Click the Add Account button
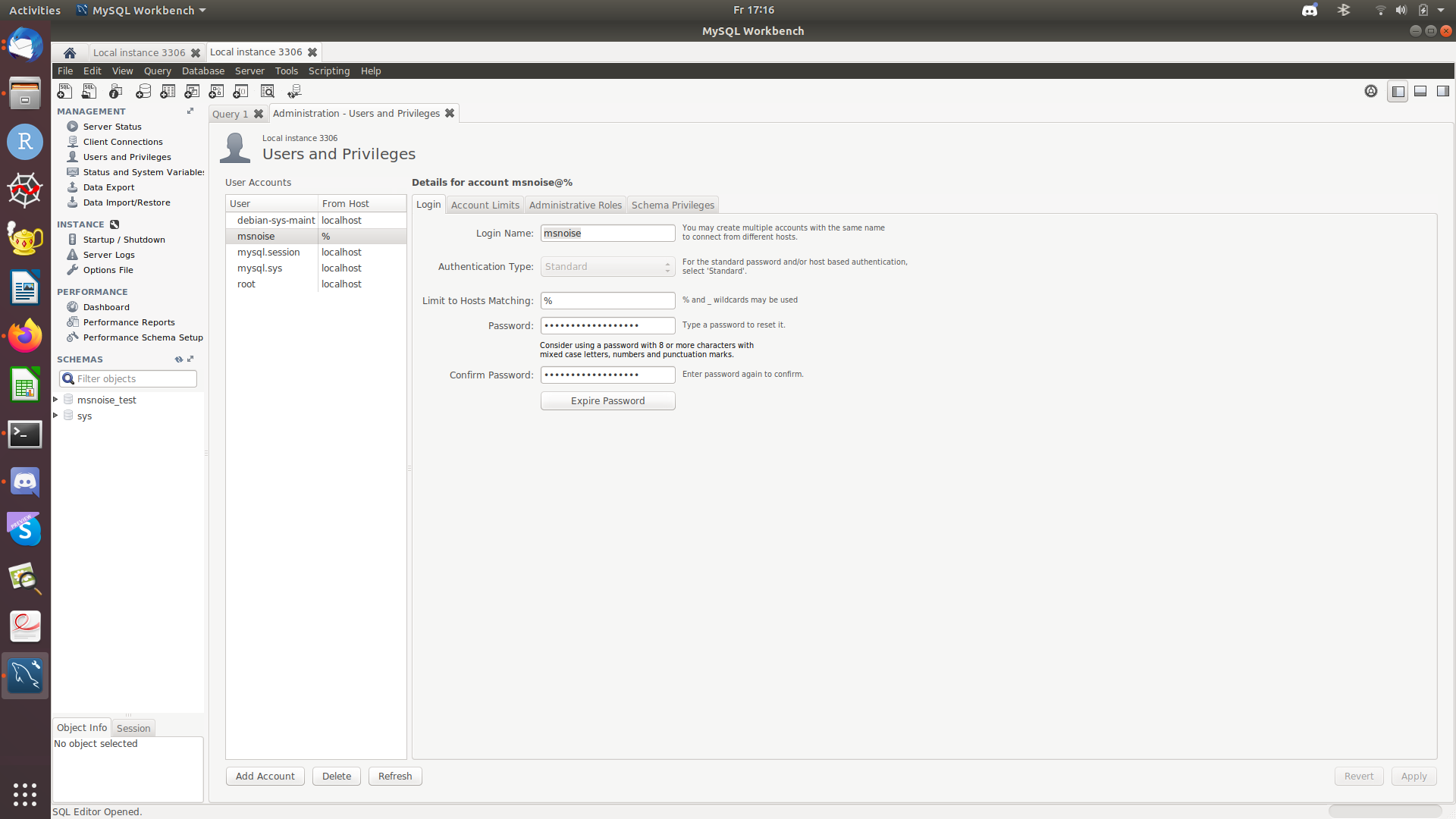Viewport: 1456px width, 819px height. pos(265,776)
